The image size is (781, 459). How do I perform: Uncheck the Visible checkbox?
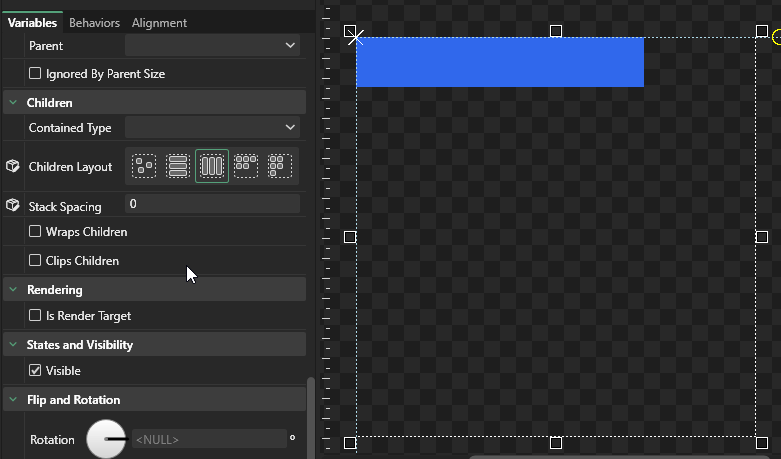point(36,371)
